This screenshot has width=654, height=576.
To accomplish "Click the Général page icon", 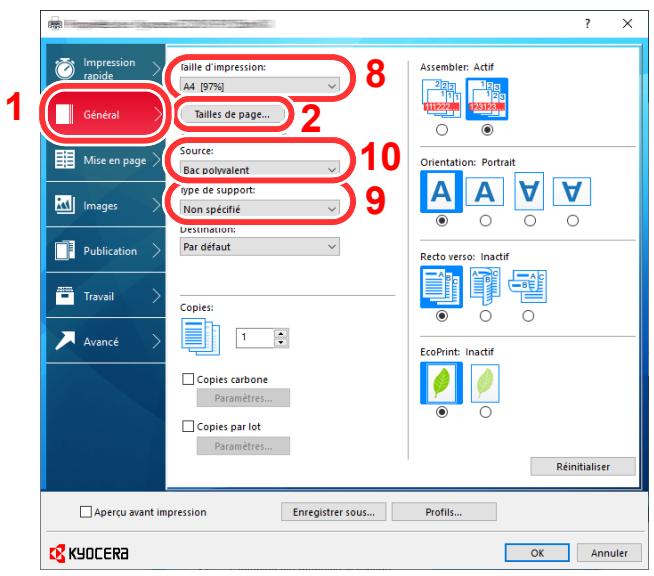I will tap(65, 114).
